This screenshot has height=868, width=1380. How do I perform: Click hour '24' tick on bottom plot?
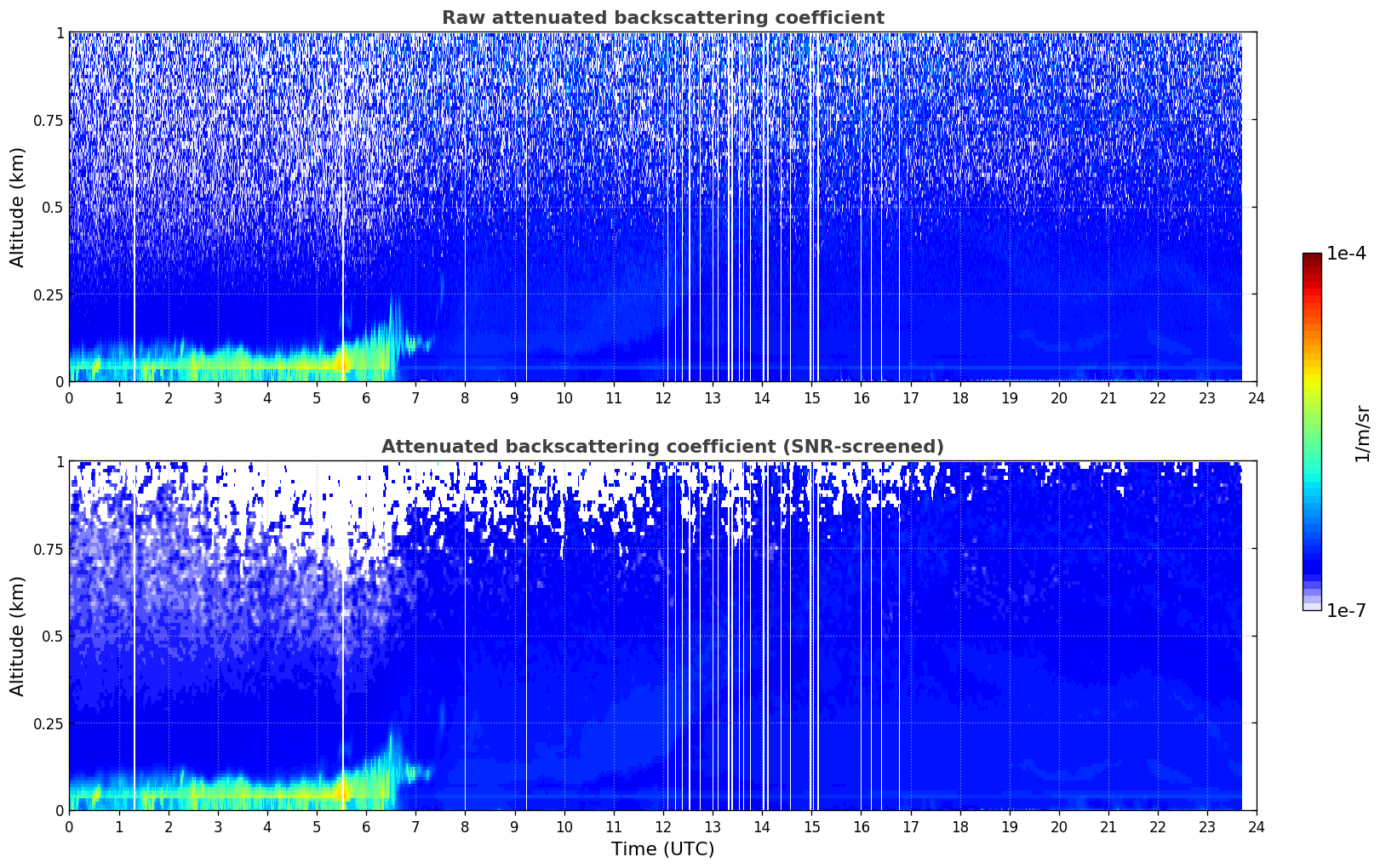[x=1257, y=826]
